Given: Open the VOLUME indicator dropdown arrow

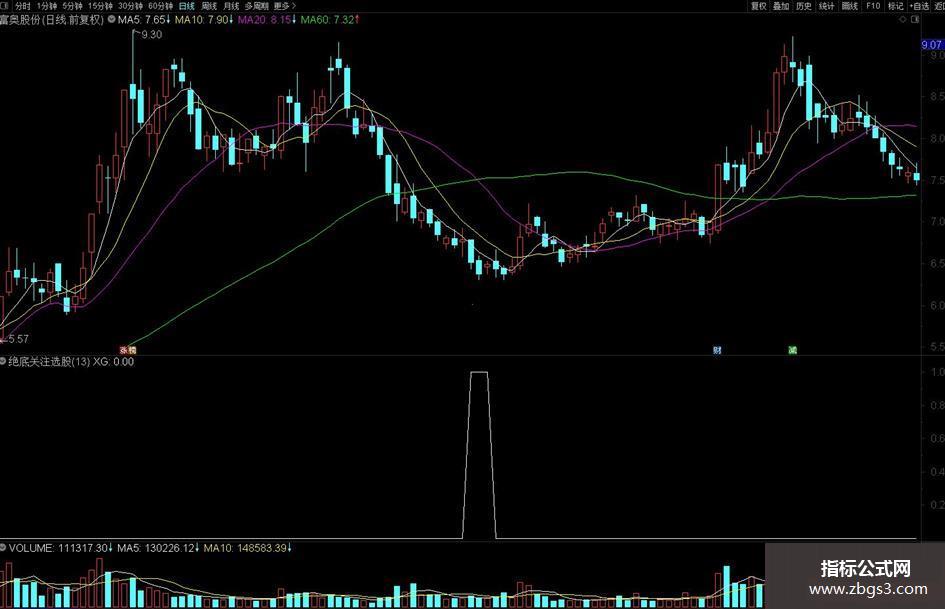Looking at the screenshot, I should click(3, 547).
